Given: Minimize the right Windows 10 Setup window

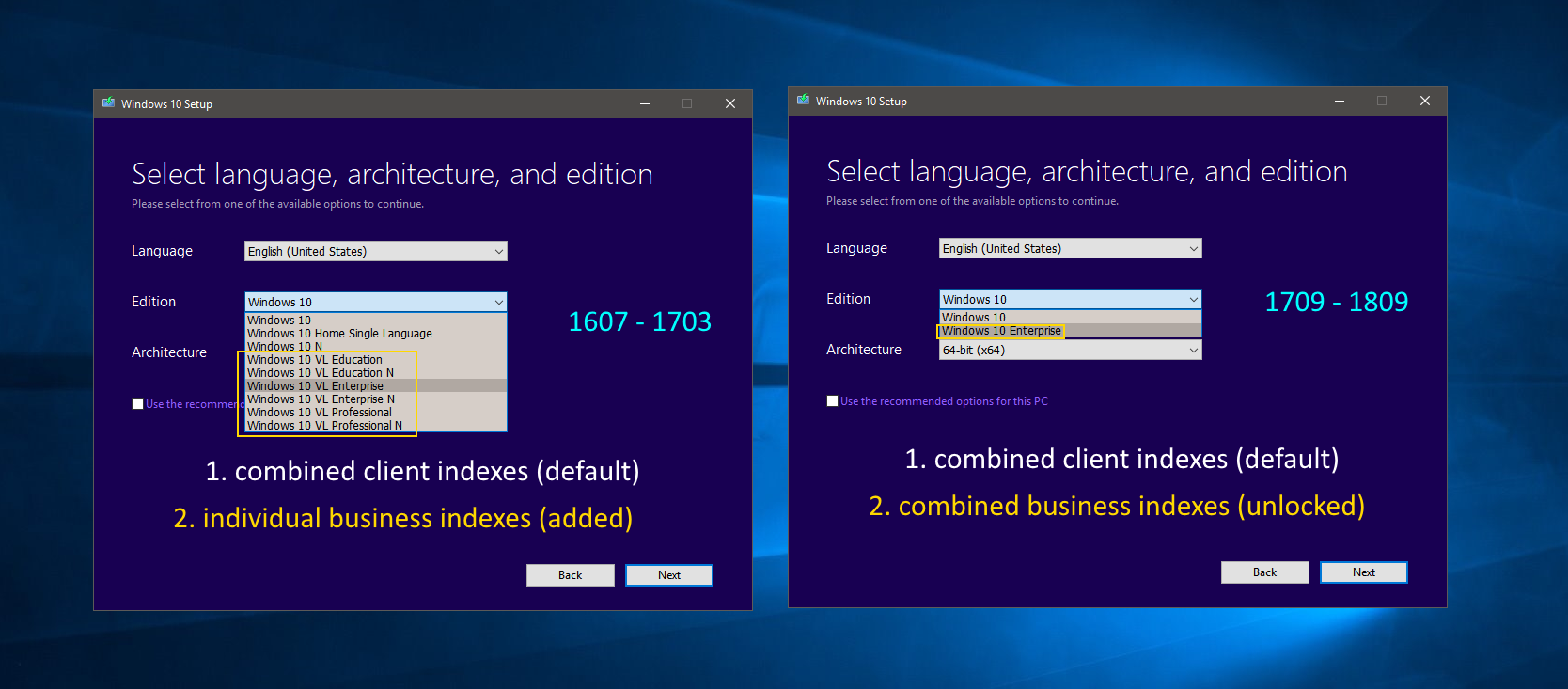Looking at the screenshot, I should pos(1340,101).
